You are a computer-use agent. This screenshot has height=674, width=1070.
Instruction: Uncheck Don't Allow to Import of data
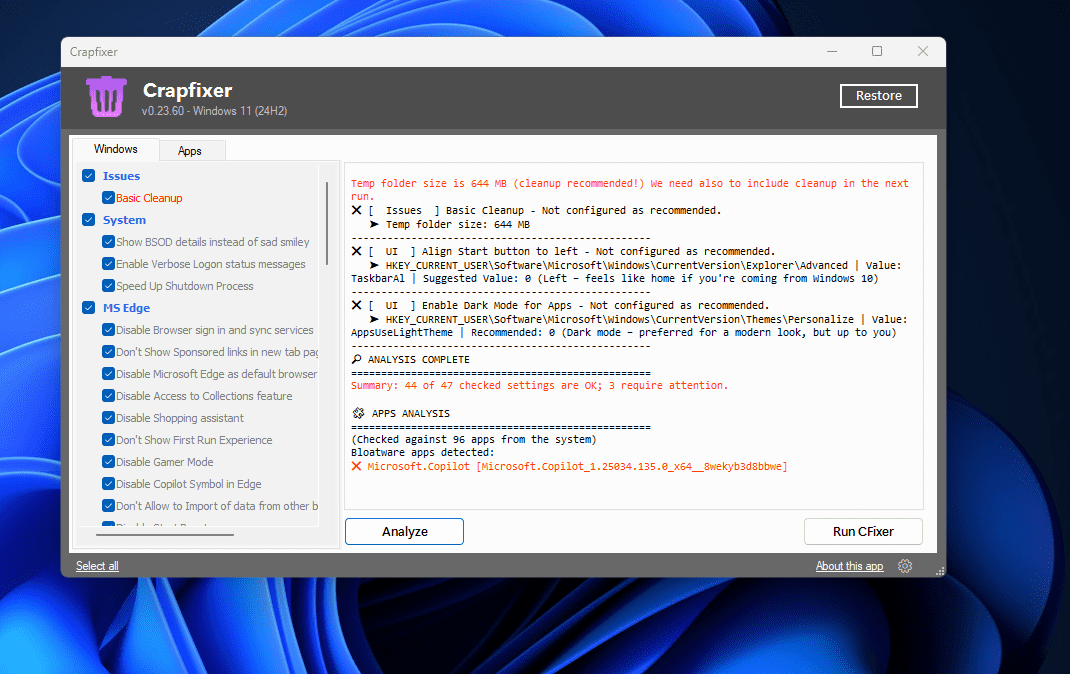pyautogui.click(x=109, y=506)
